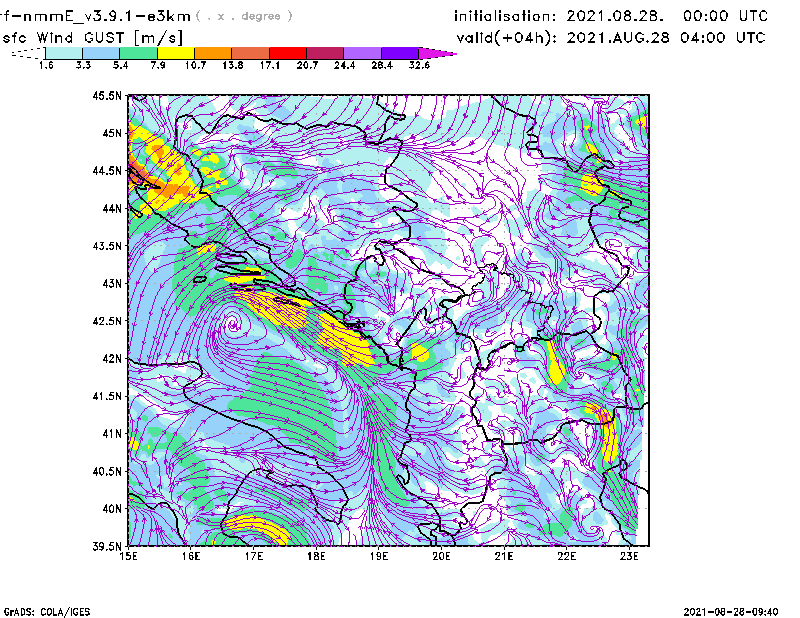The image size is (800, 618).
Task: Click the 21E longitude label
Action: point(504,556)
